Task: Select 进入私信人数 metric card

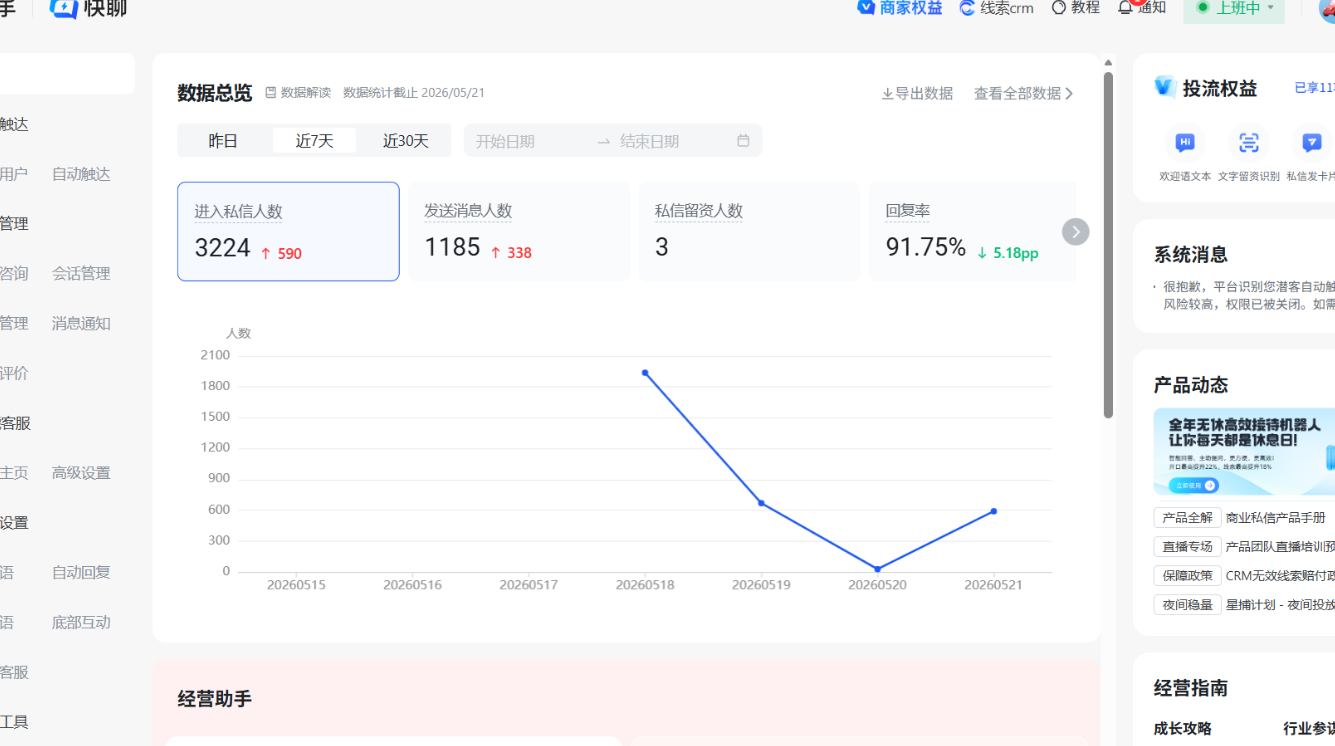Action: click(288, 231)
